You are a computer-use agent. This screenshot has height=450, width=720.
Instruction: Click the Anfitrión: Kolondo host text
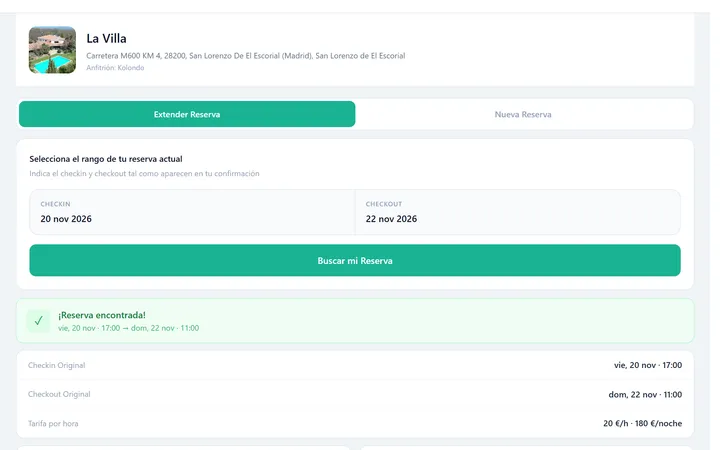(x=115, y=68)
